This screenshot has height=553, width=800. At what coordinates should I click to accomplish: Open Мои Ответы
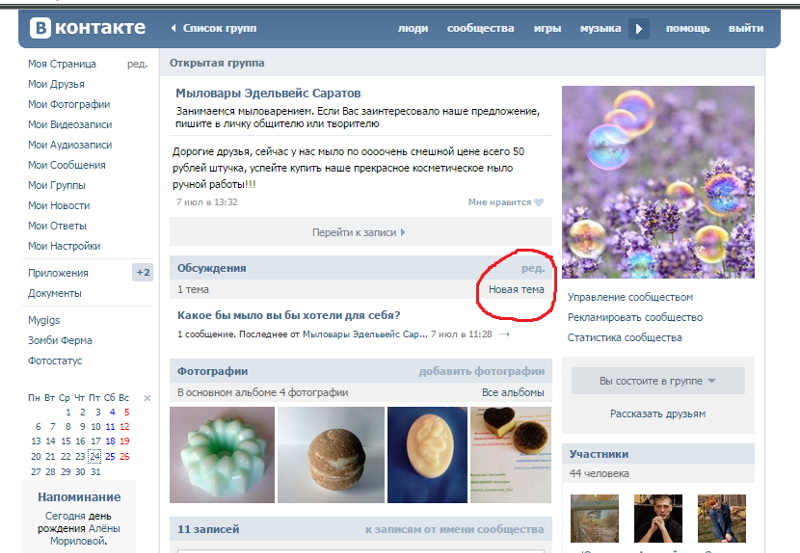(57, 226)
